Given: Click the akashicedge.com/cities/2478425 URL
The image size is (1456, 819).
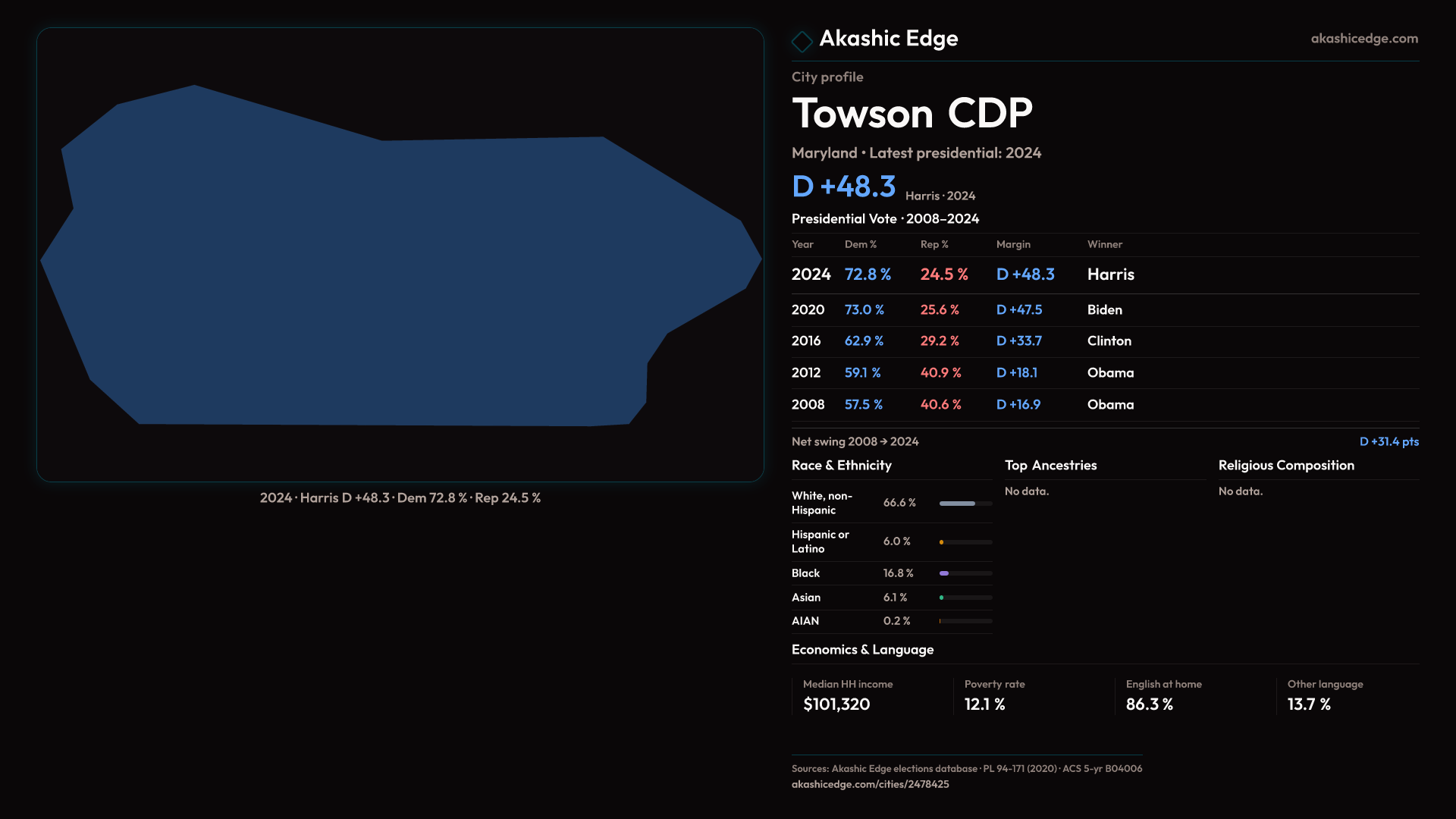Looking at the screenshot, I should [x=870, y=784].
